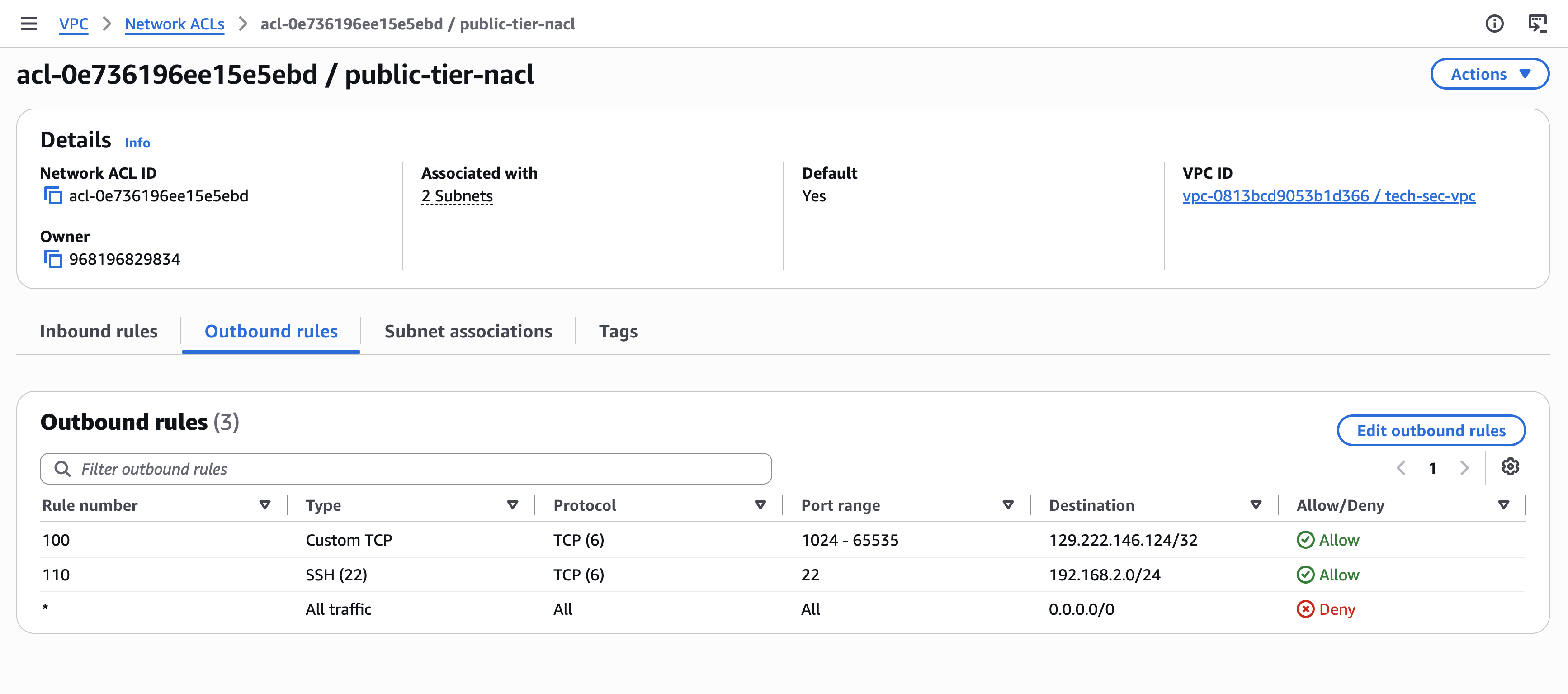Click the asterisk rule number cell
The image size is (1568, 694).
pos(46,608)
